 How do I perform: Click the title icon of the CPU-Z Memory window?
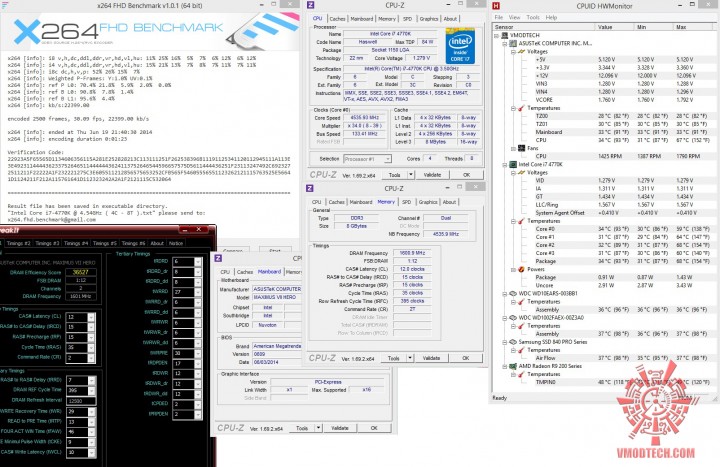pos(309,188)
